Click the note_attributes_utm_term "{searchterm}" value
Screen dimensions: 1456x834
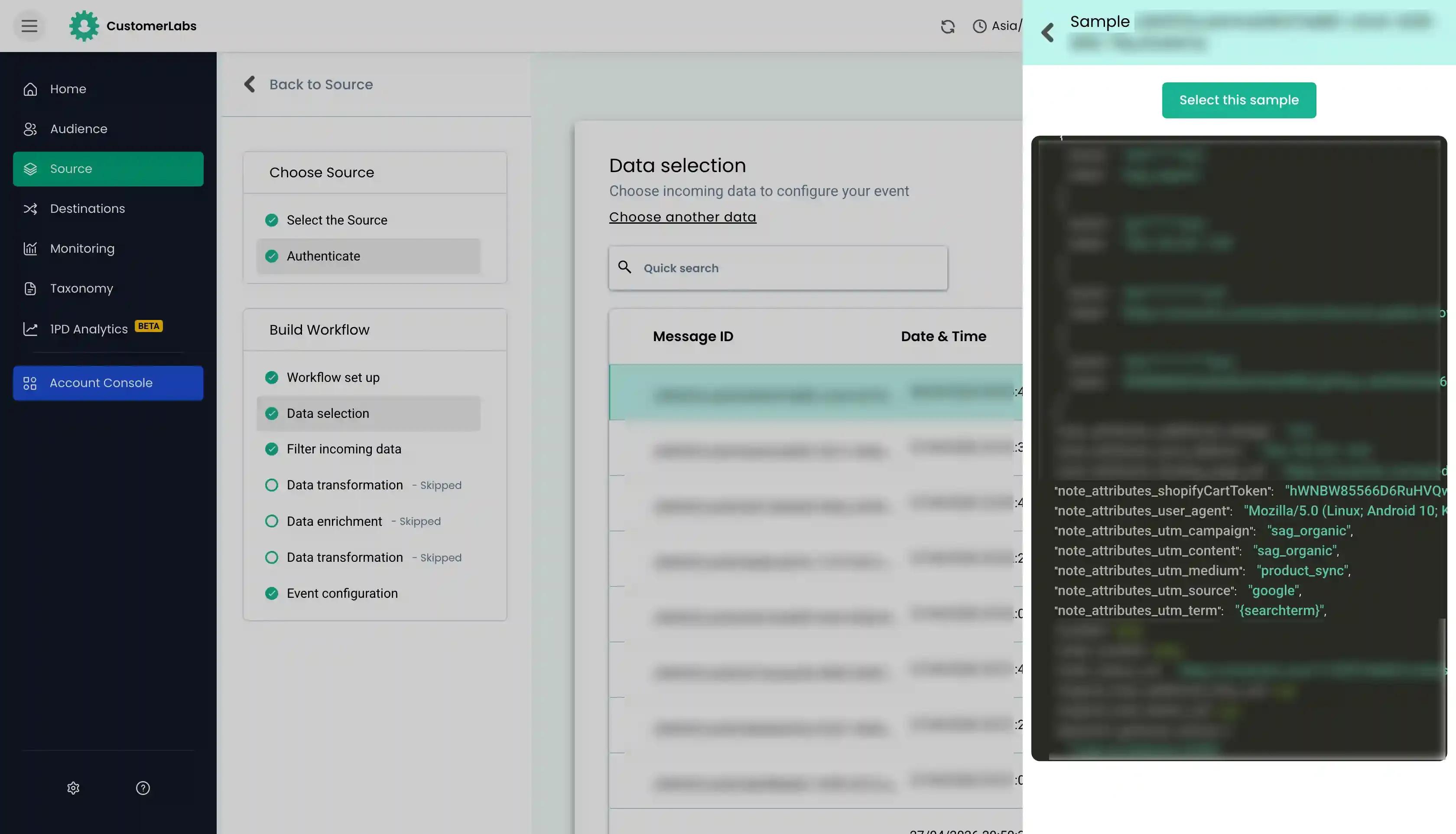1280,611
